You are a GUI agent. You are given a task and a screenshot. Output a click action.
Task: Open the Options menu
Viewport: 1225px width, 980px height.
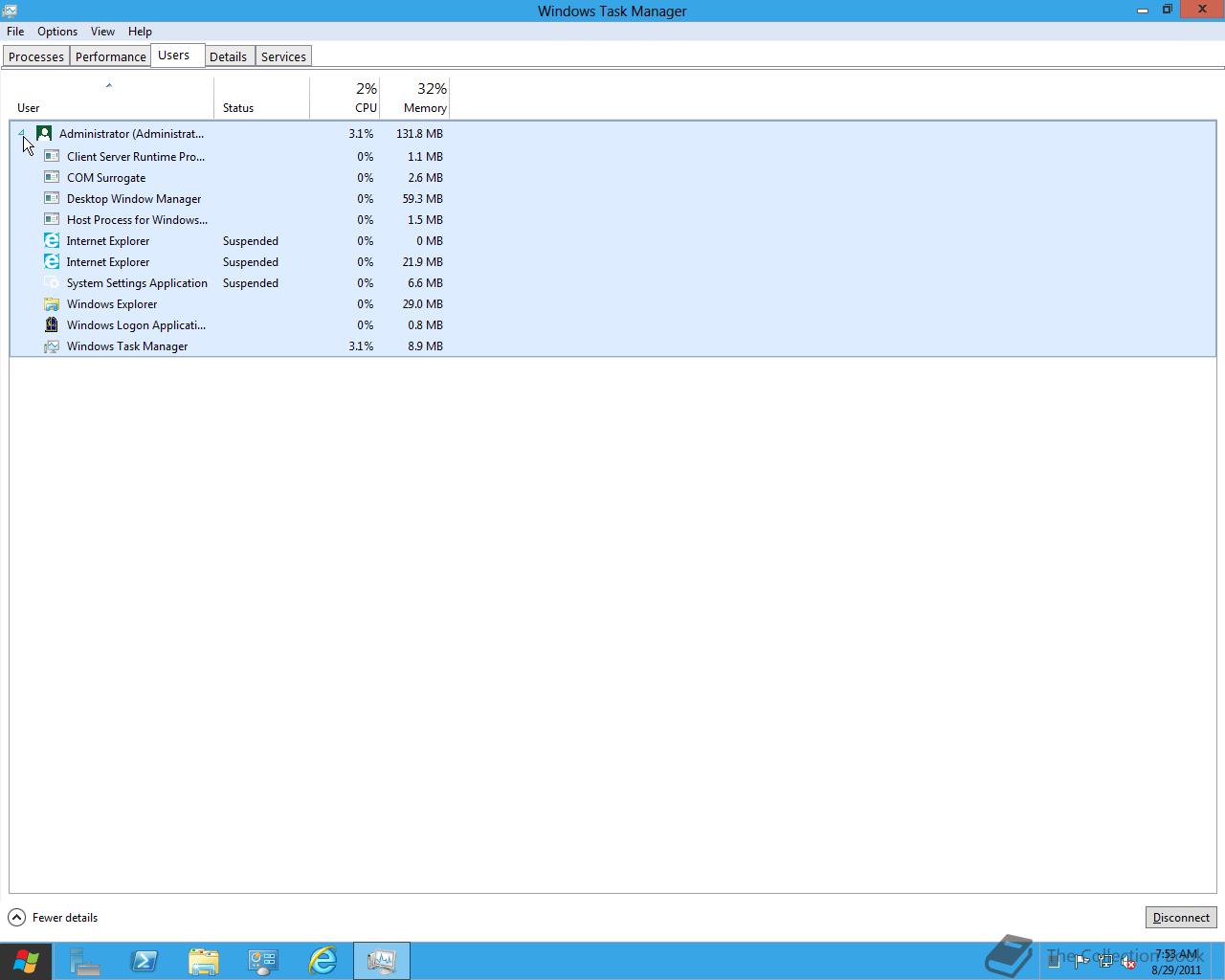57,32
